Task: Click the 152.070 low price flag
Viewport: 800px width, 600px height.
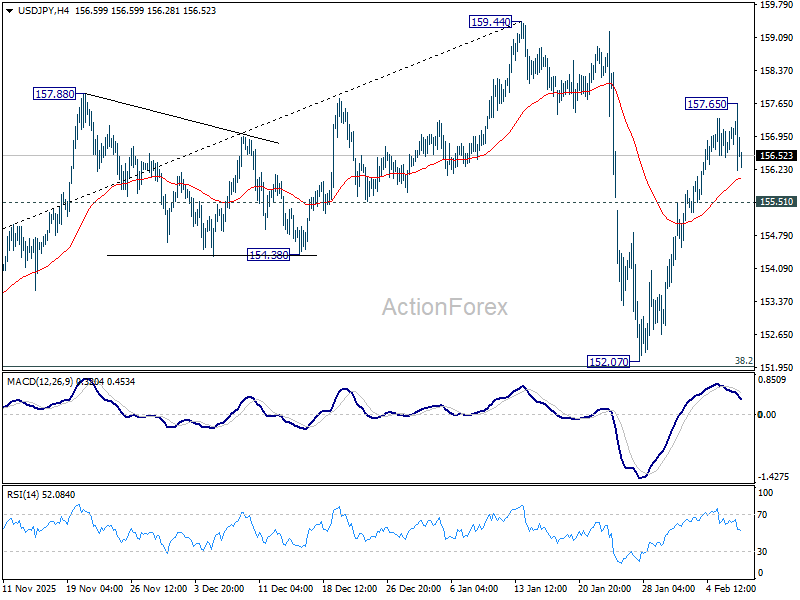Action: click(608, 361)
